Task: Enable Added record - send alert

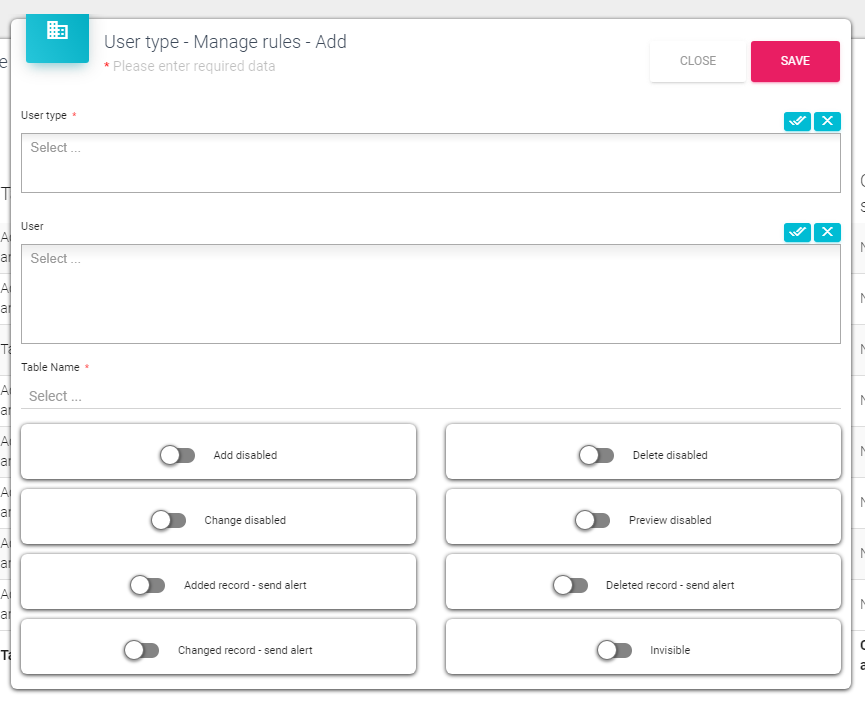Action: tap(147, 585)
